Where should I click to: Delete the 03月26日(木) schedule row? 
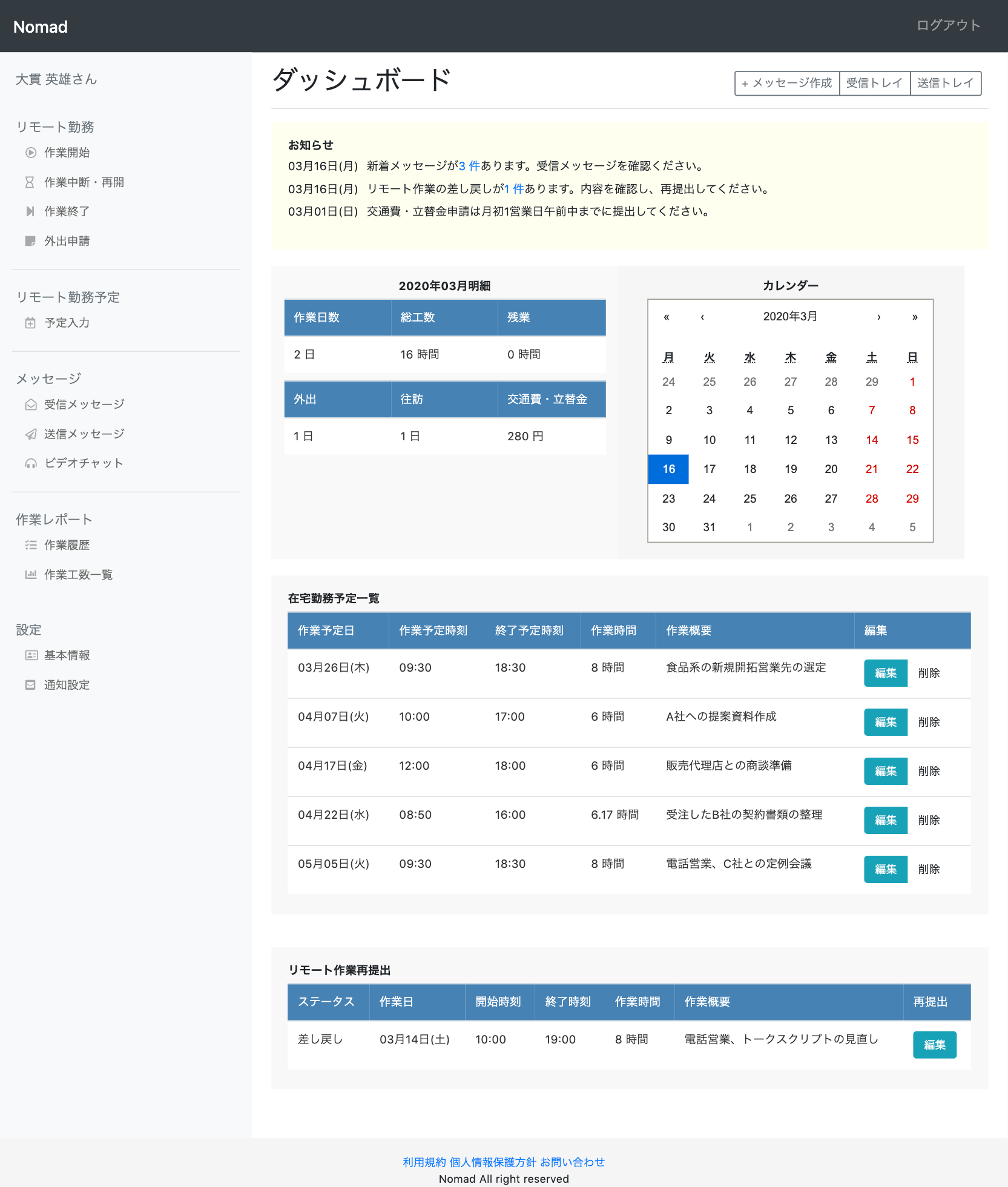tap(929, 673)
